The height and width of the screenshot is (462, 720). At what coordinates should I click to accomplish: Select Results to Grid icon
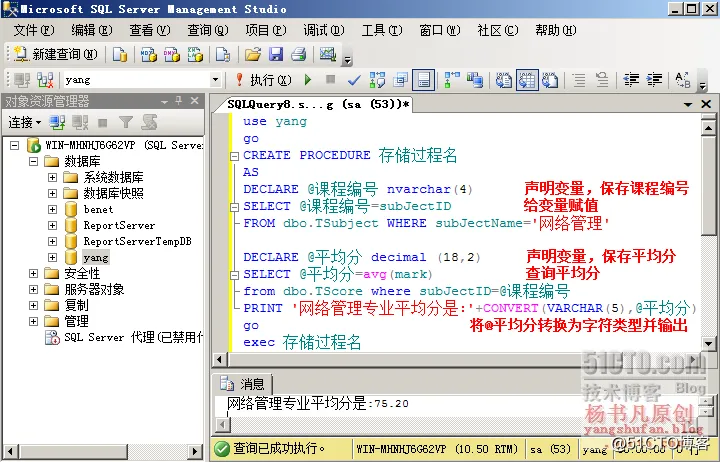click(527, 80)
